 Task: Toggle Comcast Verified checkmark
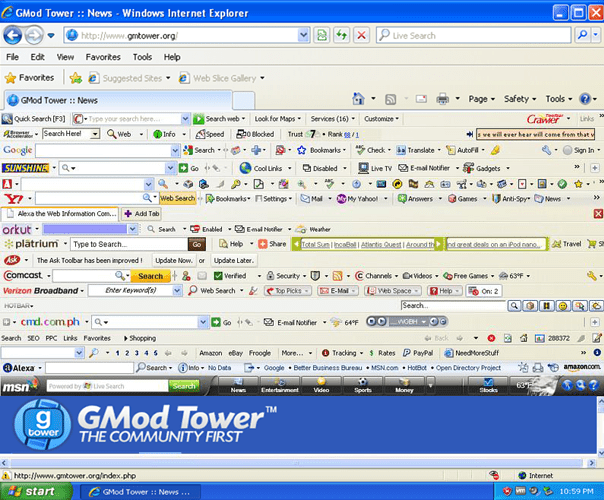(230, 276)
